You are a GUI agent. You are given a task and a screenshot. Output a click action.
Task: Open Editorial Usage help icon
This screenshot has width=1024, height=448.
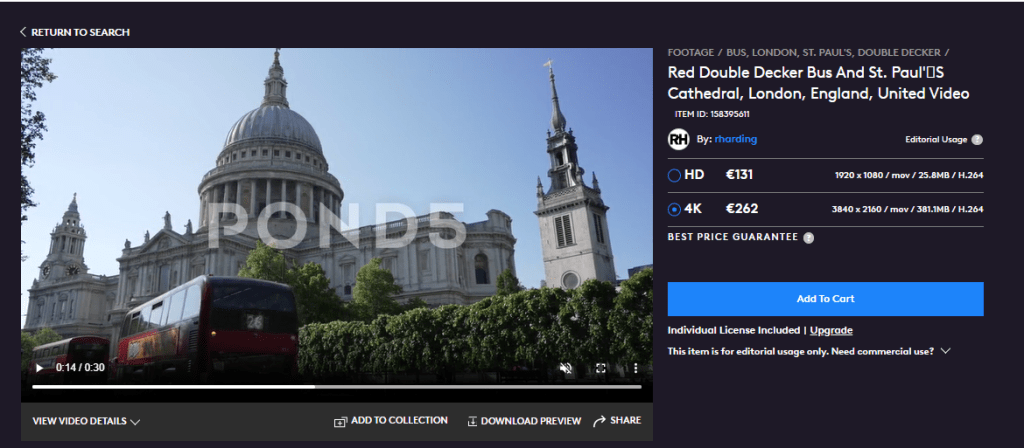[x=977, y=140]
